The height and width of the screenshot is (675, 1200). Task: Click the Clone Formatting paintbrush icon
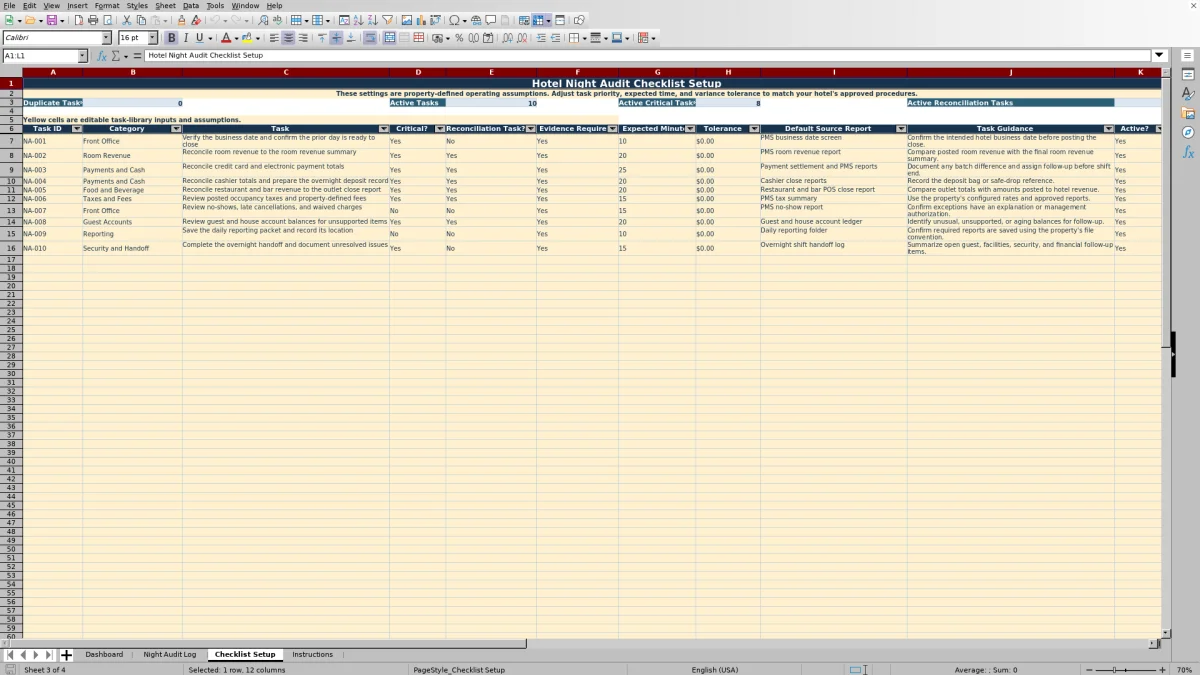tap(181, 20)
